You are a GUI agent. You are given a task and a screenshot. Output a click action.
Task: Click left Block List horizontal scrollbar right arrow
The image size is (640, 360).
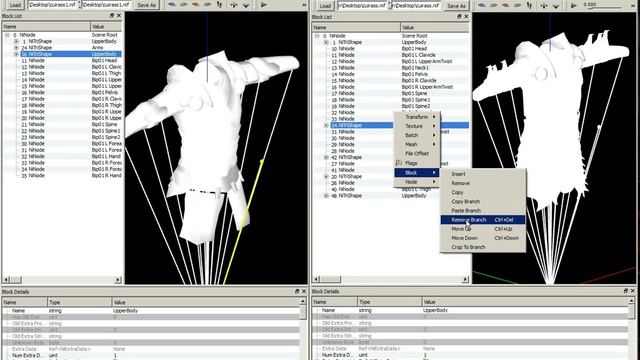(118, 280)
